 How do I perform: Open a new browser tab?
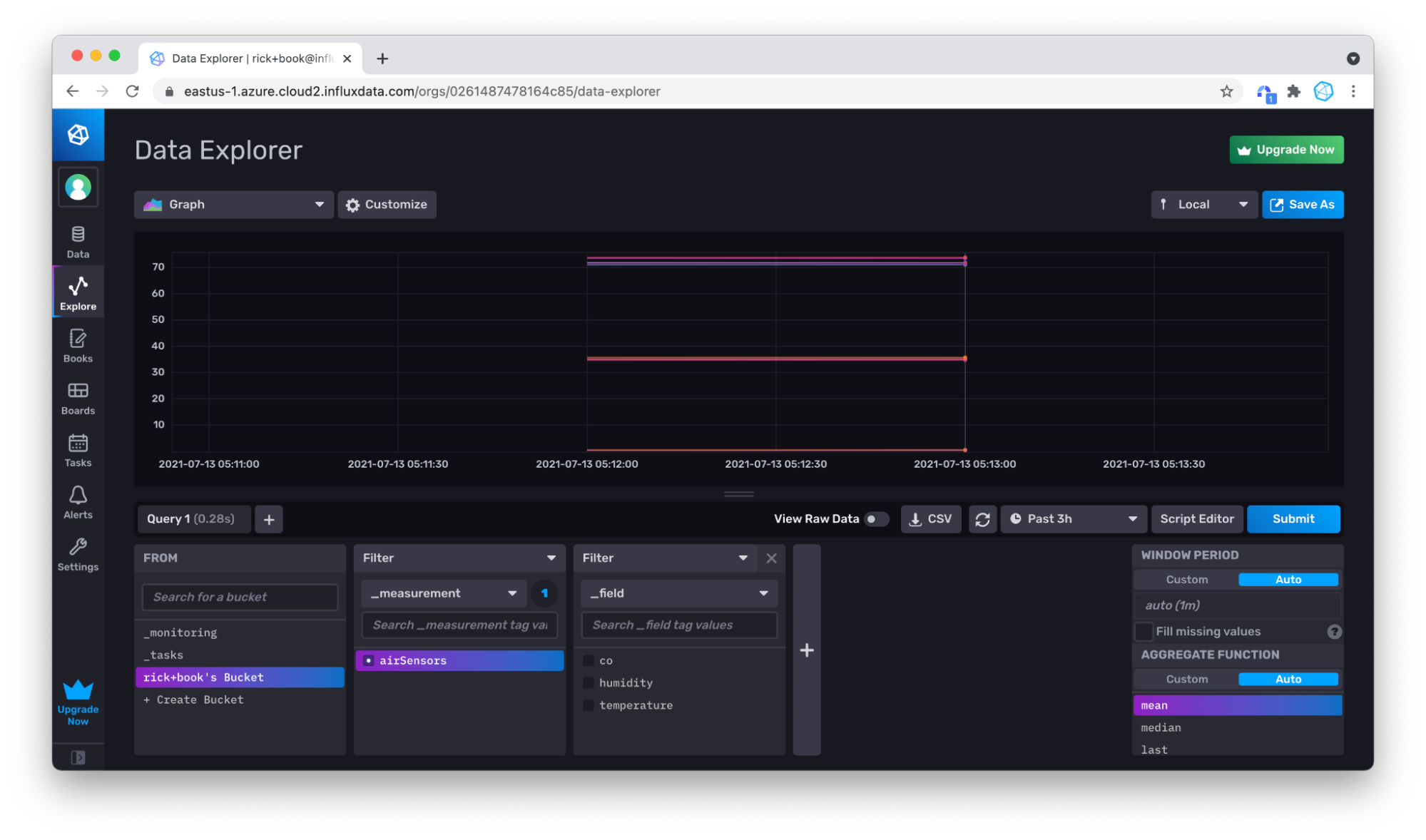pos(382,58)
